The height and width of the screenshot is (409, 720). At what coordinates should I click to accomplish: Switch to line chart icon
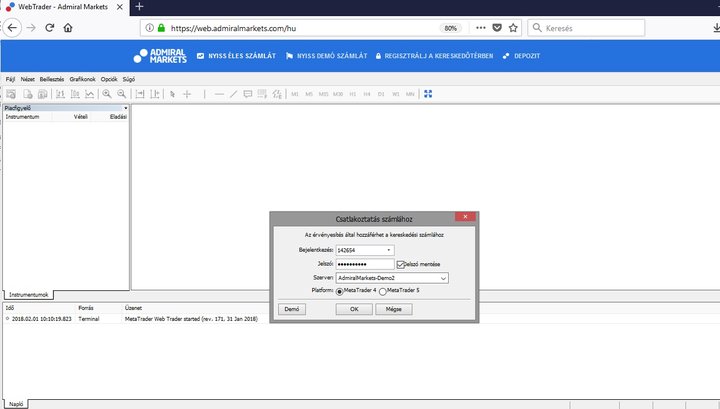coord(90,94)
